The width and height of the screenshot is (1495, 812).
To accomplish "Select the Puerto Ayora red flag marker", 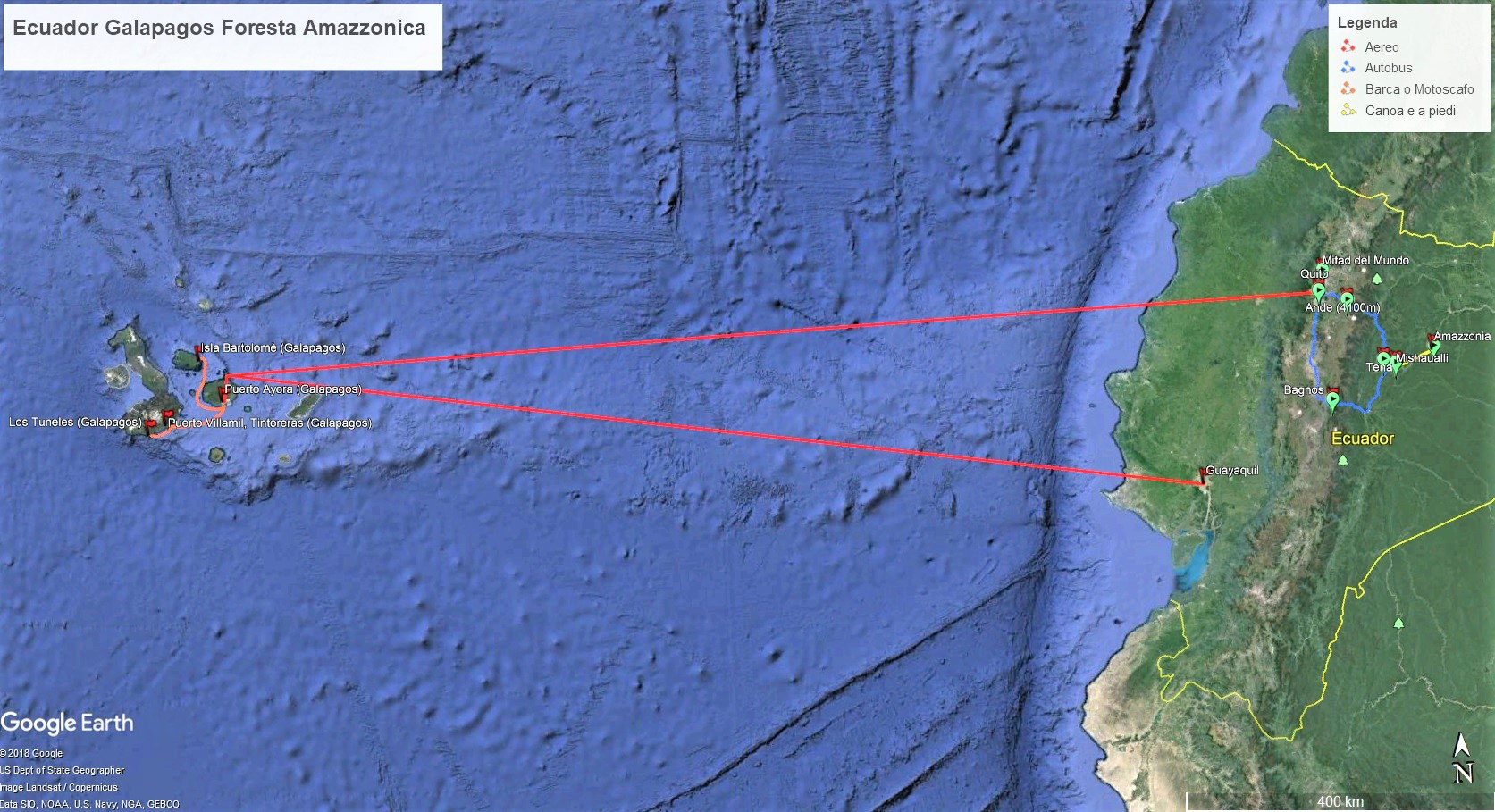I will coord(222,393).
